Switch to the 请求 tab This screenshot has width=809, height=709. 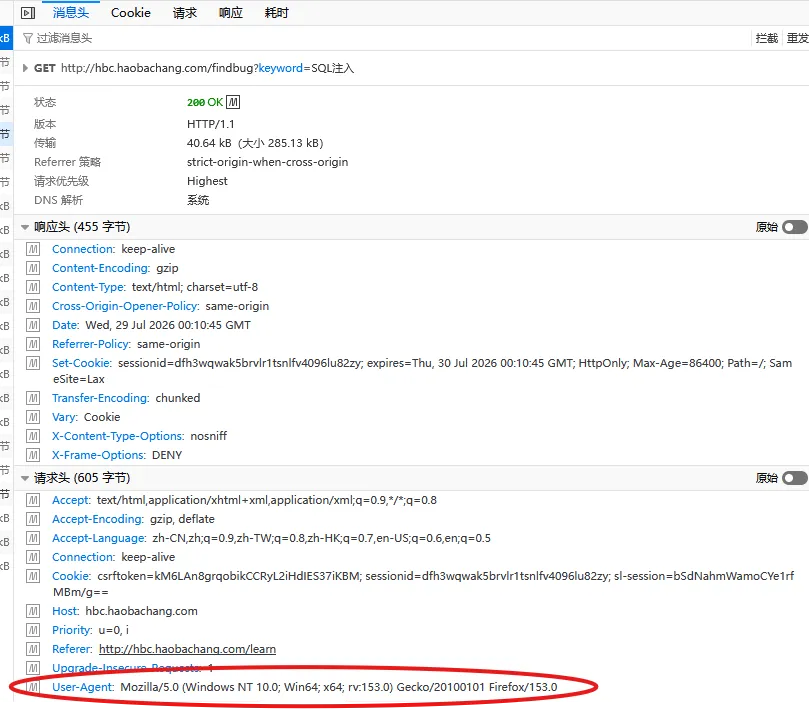[185, 13]
